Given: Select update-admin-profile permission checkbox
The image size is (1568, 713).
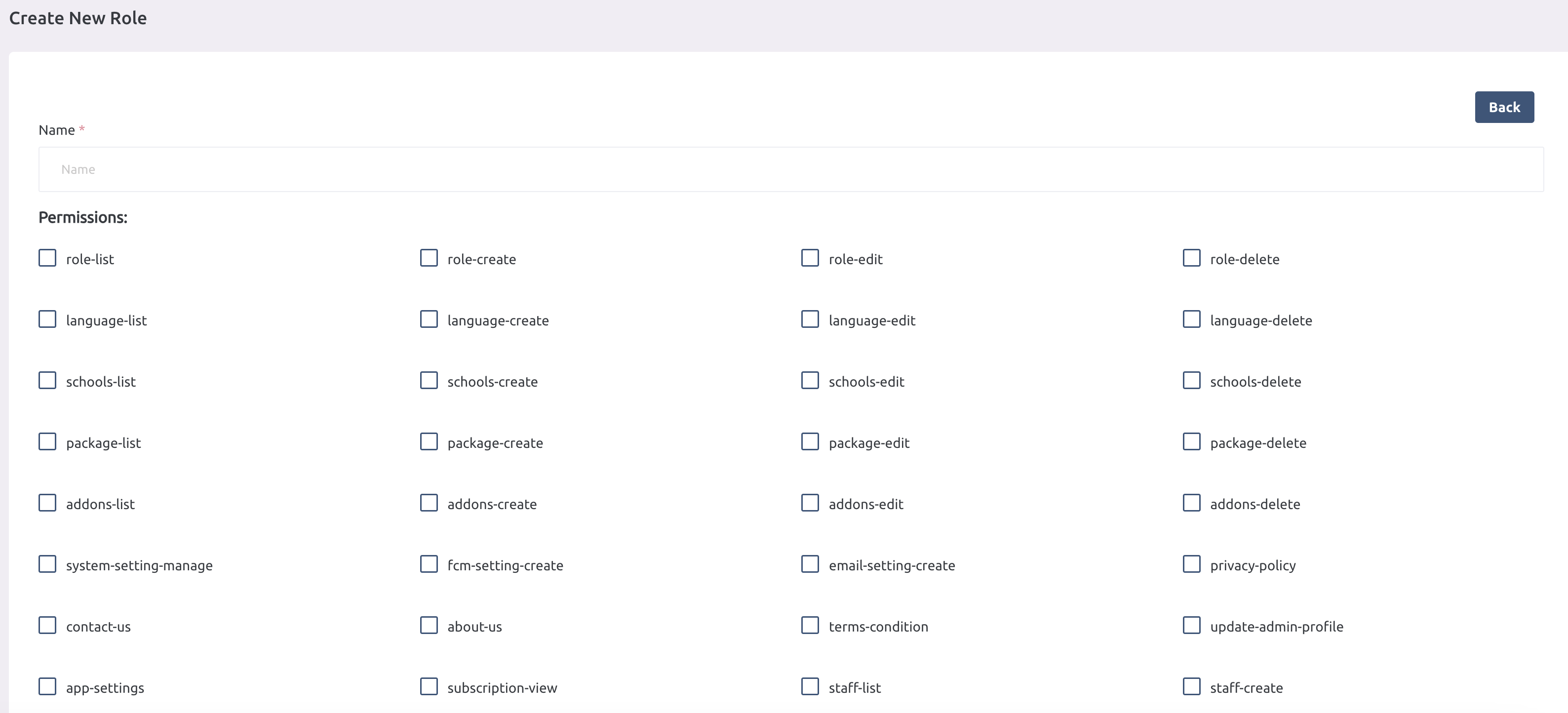Looking at the screenshot, I should click(x=1191, y=625).
